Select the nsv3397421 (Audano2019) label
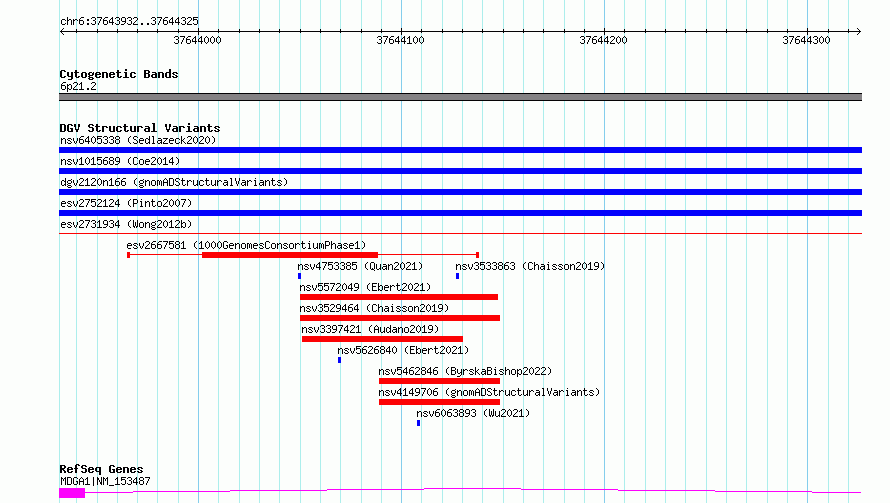 [x=370, y=329]
